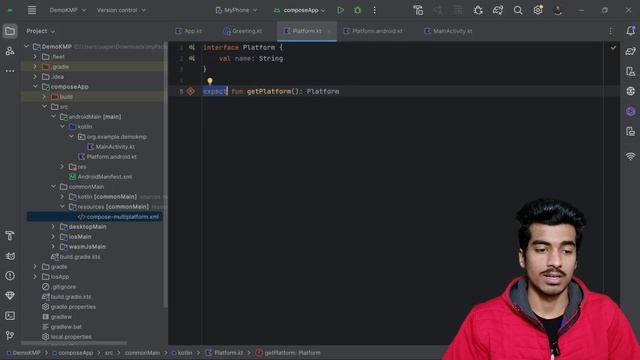Image resolution: width=640 pixels, height=360 pixels.
Task: Click commonMain in breadcrumb bar
Action: pos(142,353)
